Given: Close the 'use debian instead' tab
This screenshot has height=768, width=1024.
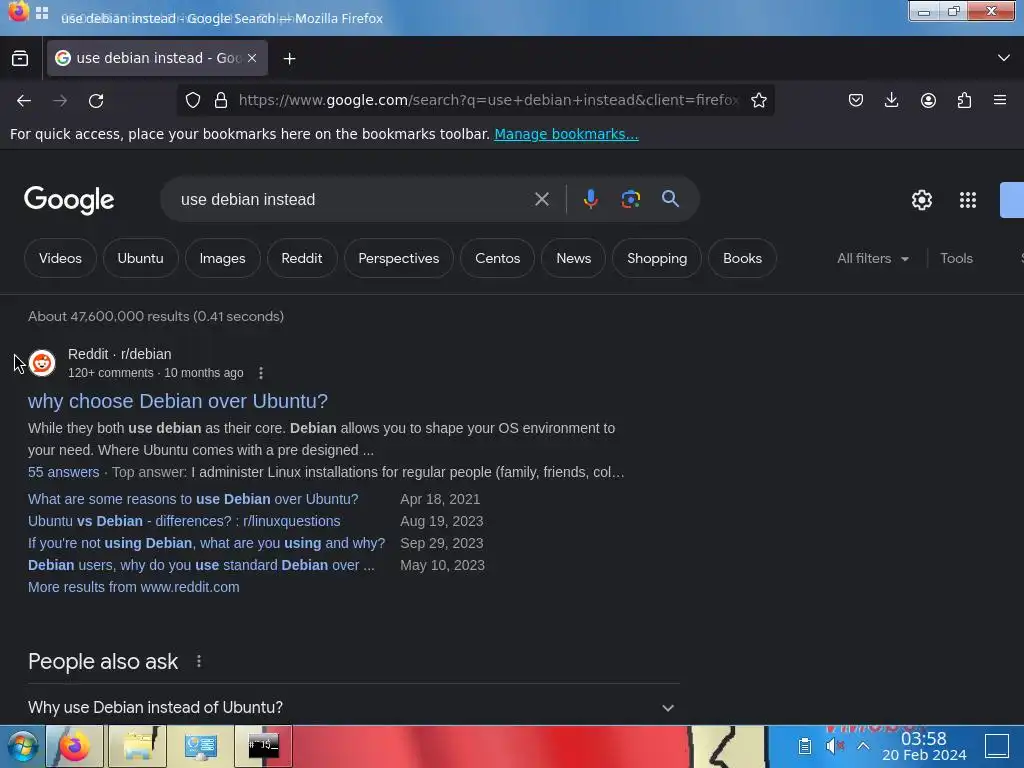Looking at the screenshot, I should (x=252, y=58).
